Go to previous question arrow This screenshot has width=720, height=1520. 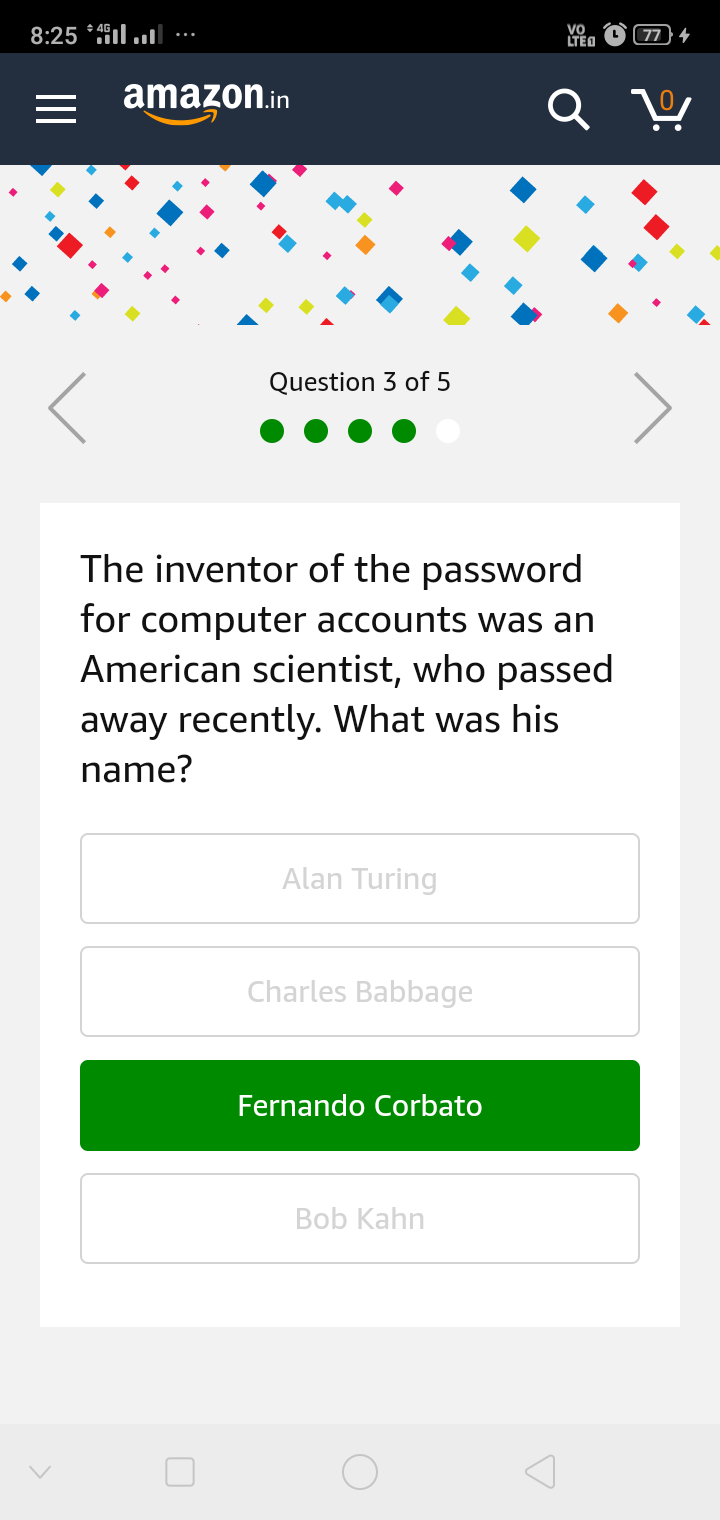point(67,408)
